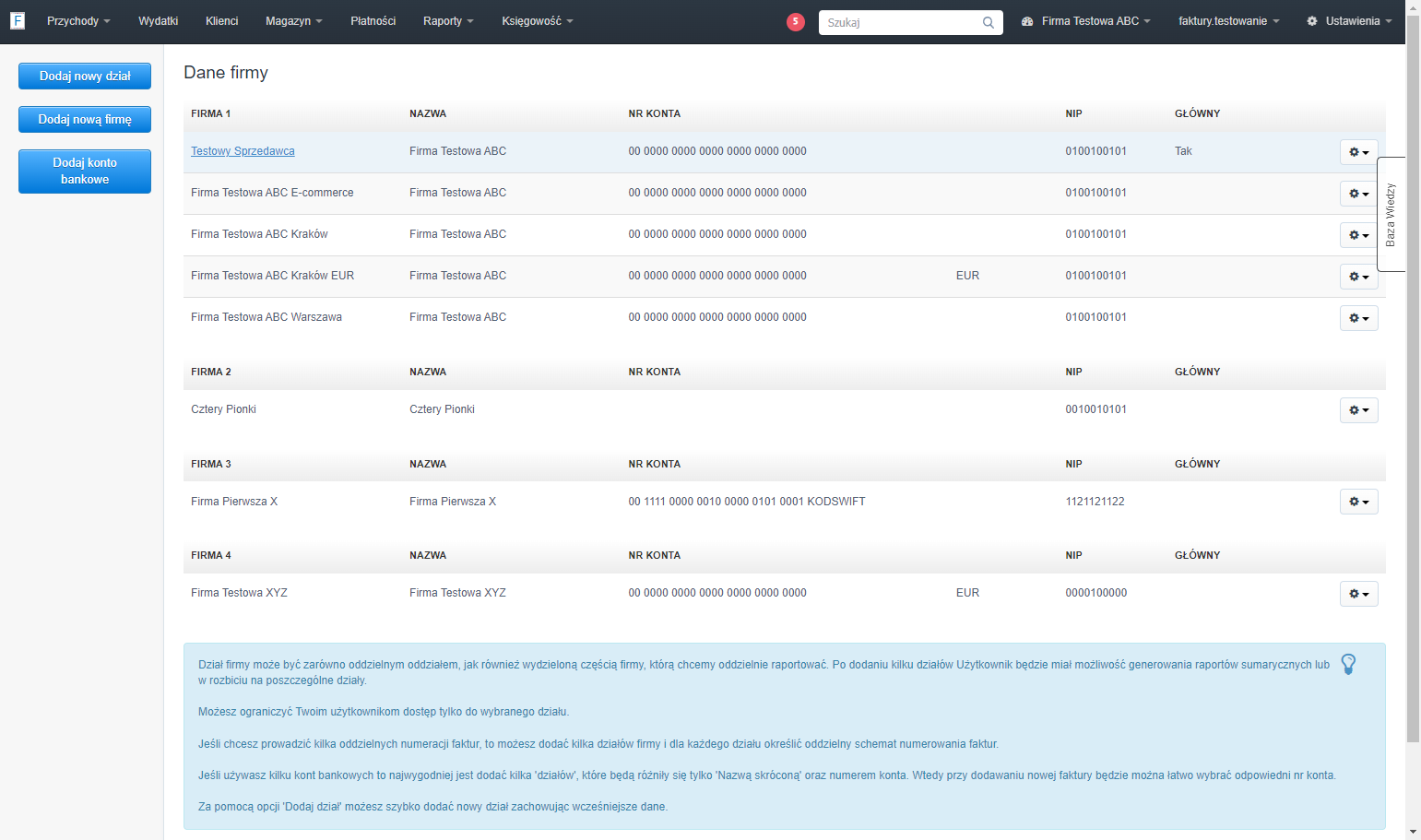The image size is (1421, 840).
Task: Expand the Księgowość dropdown menu
Action: click(x=538, y=21)
